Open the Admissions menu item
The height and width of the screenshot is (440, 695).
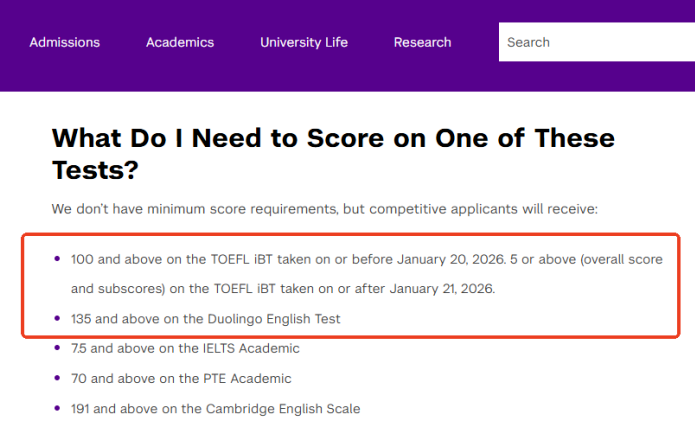coord(65,42)
